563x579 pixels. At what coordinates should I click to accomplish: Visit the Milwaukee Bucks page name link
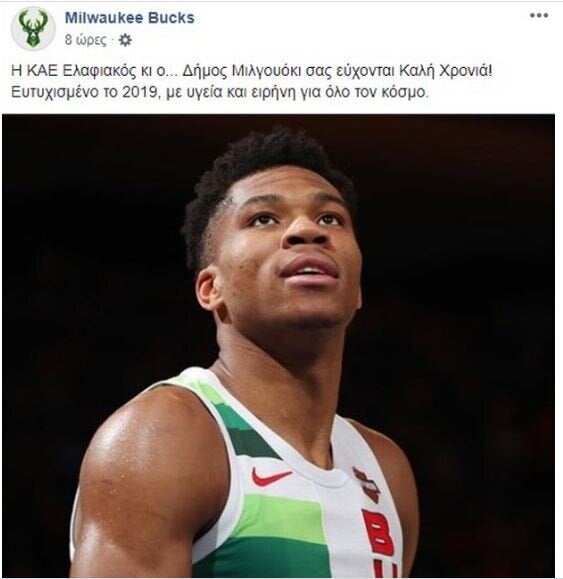130,18
